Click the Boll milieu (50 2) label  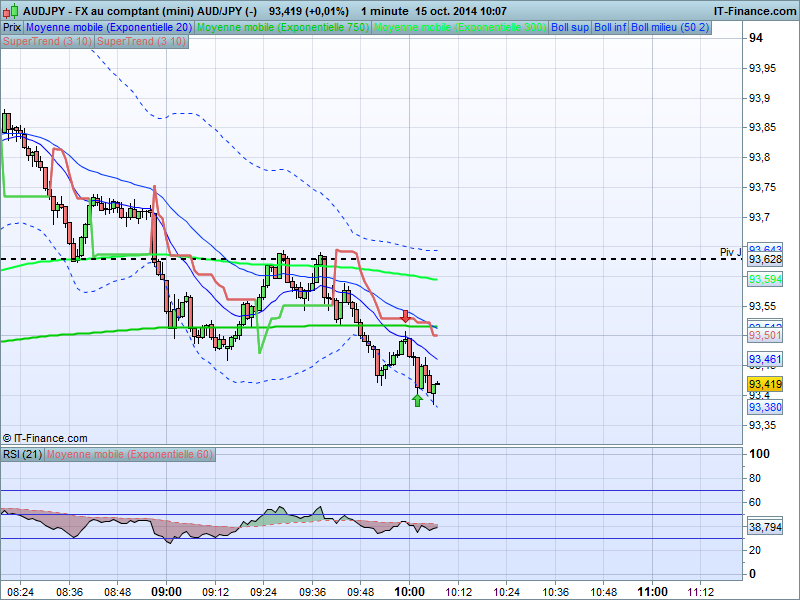pyautogui.click(x=670, y=28)
